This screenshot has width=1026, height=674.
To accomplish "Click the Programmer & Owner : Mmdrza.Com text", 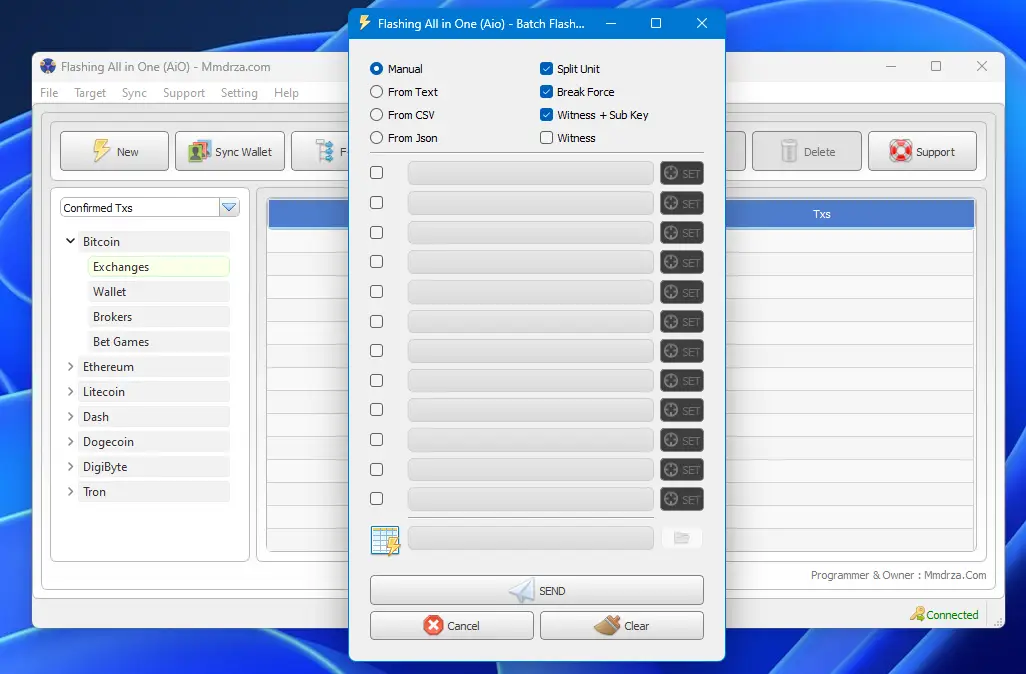I will pyautogui.click(x=898, y=575).
